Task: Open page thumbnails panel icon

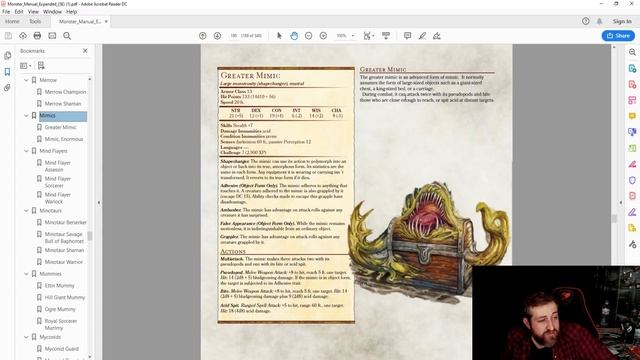Action: tap(7, 56)
